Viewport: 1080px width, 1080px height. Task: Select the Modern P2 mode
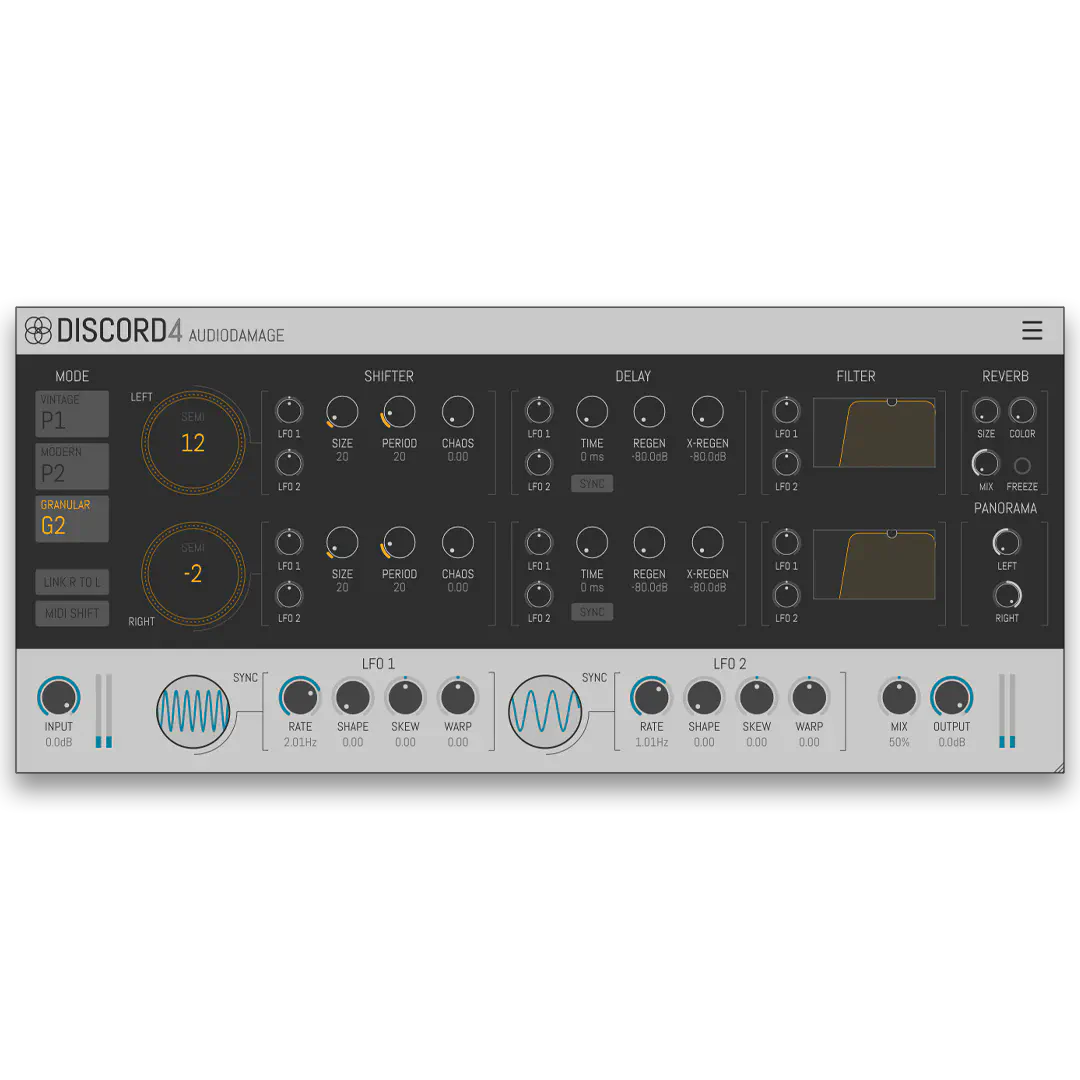coord(72,466)
